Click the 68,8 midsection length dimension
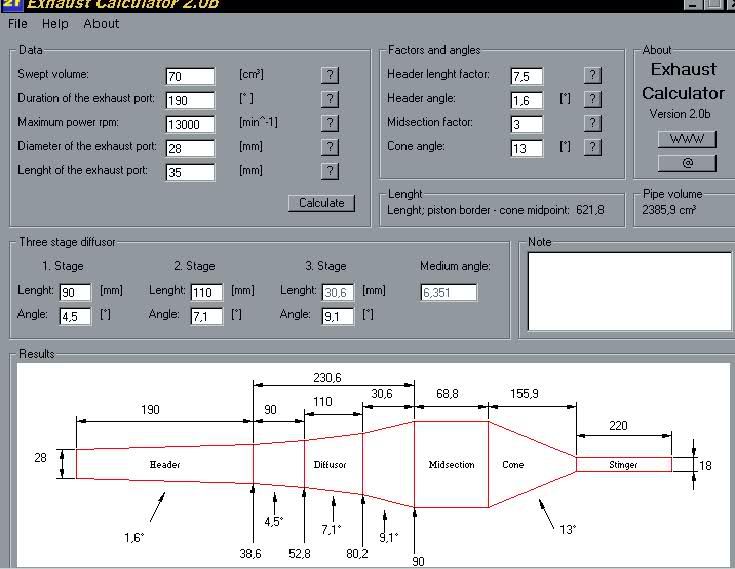735x569 pixels. point(447,393)
